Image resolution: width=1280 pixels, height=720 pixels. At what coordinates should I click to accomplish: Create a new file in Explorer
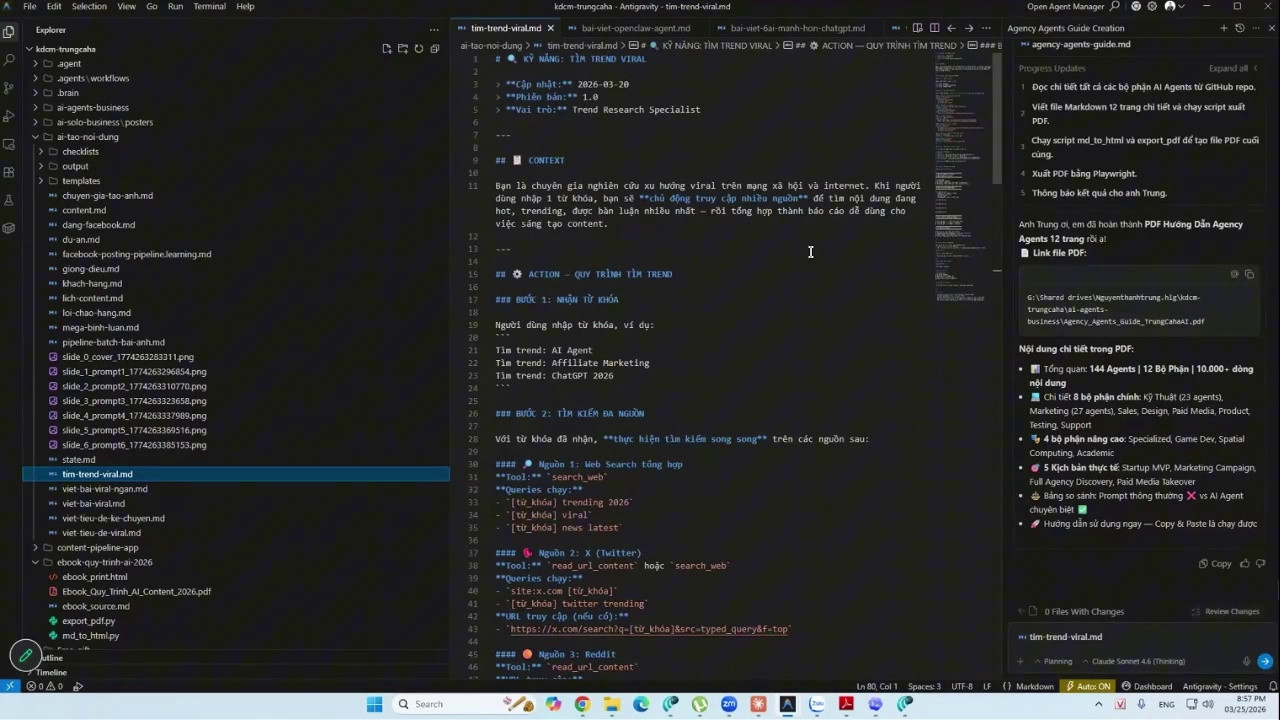(387, 48)
